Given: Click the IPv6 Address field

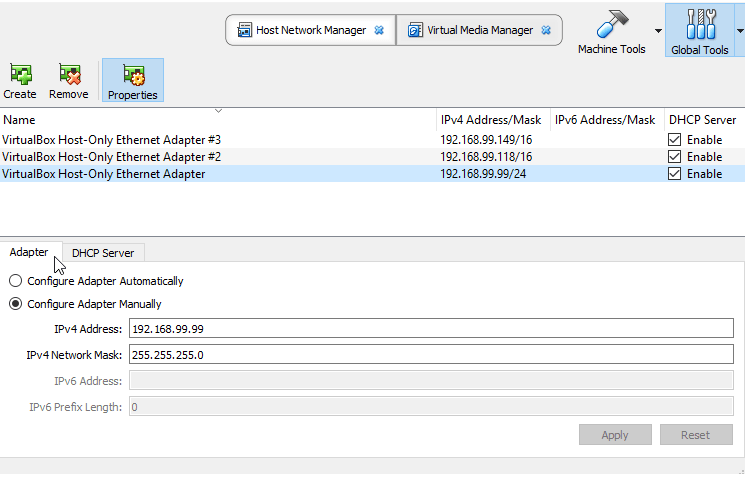Looking at the screenshot, I should [x=431, y=381].
